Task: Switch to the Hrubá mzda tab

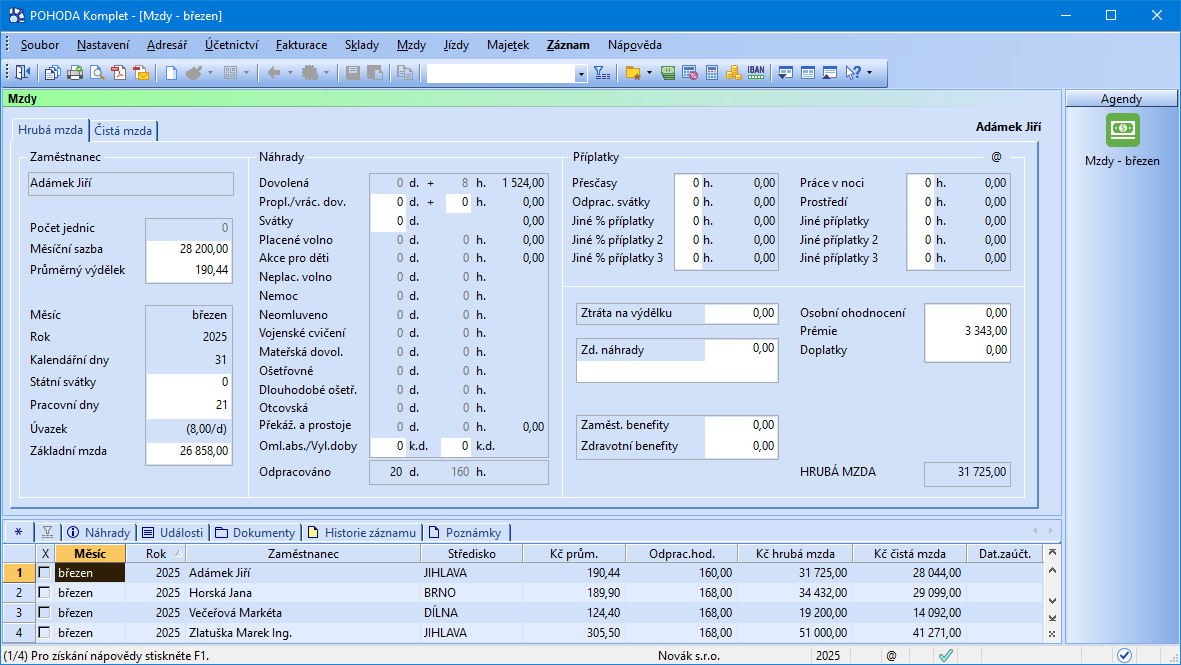Action: [x=50, y=130]
